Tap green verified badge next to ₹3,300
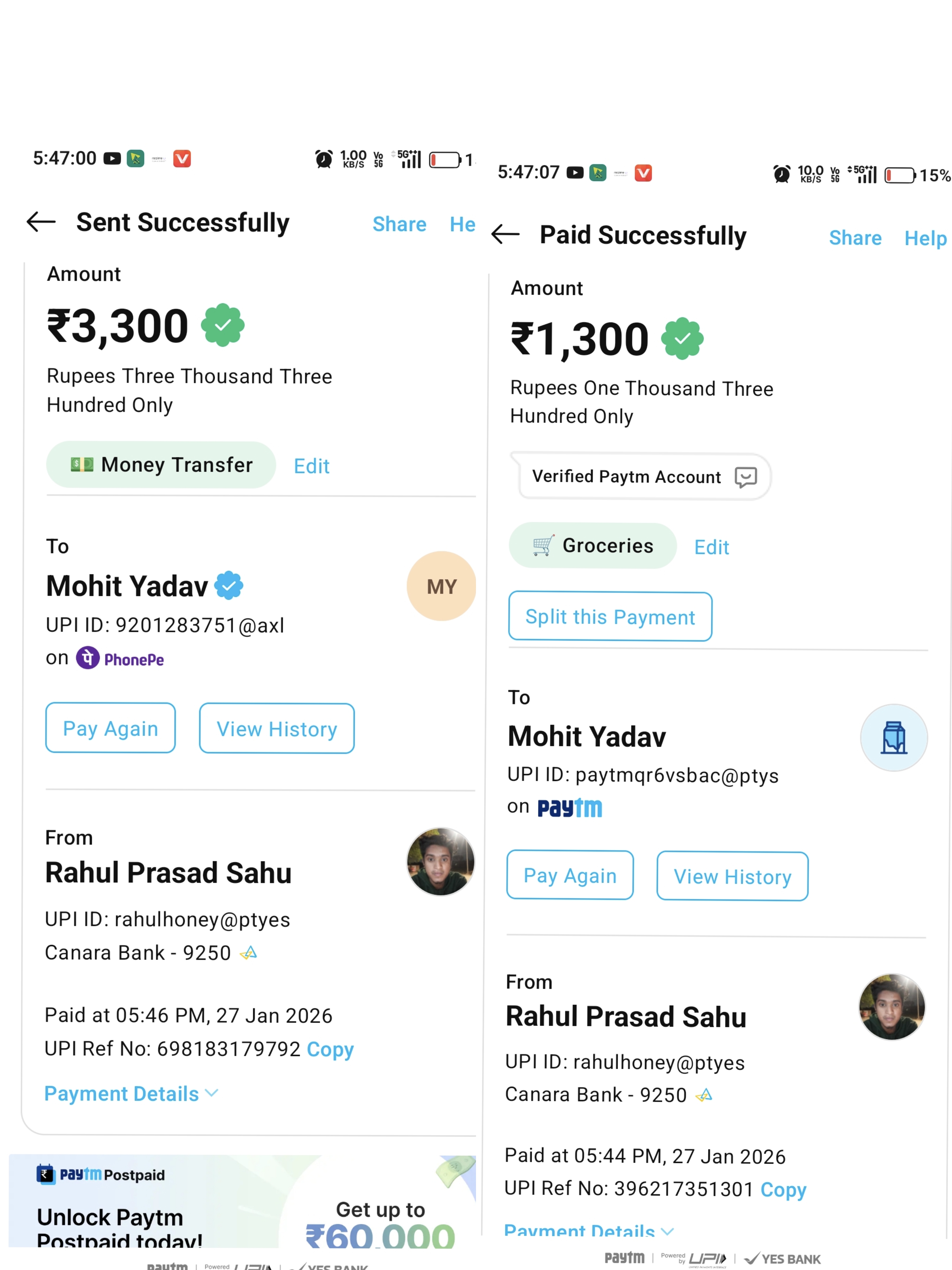 [223, 325]
